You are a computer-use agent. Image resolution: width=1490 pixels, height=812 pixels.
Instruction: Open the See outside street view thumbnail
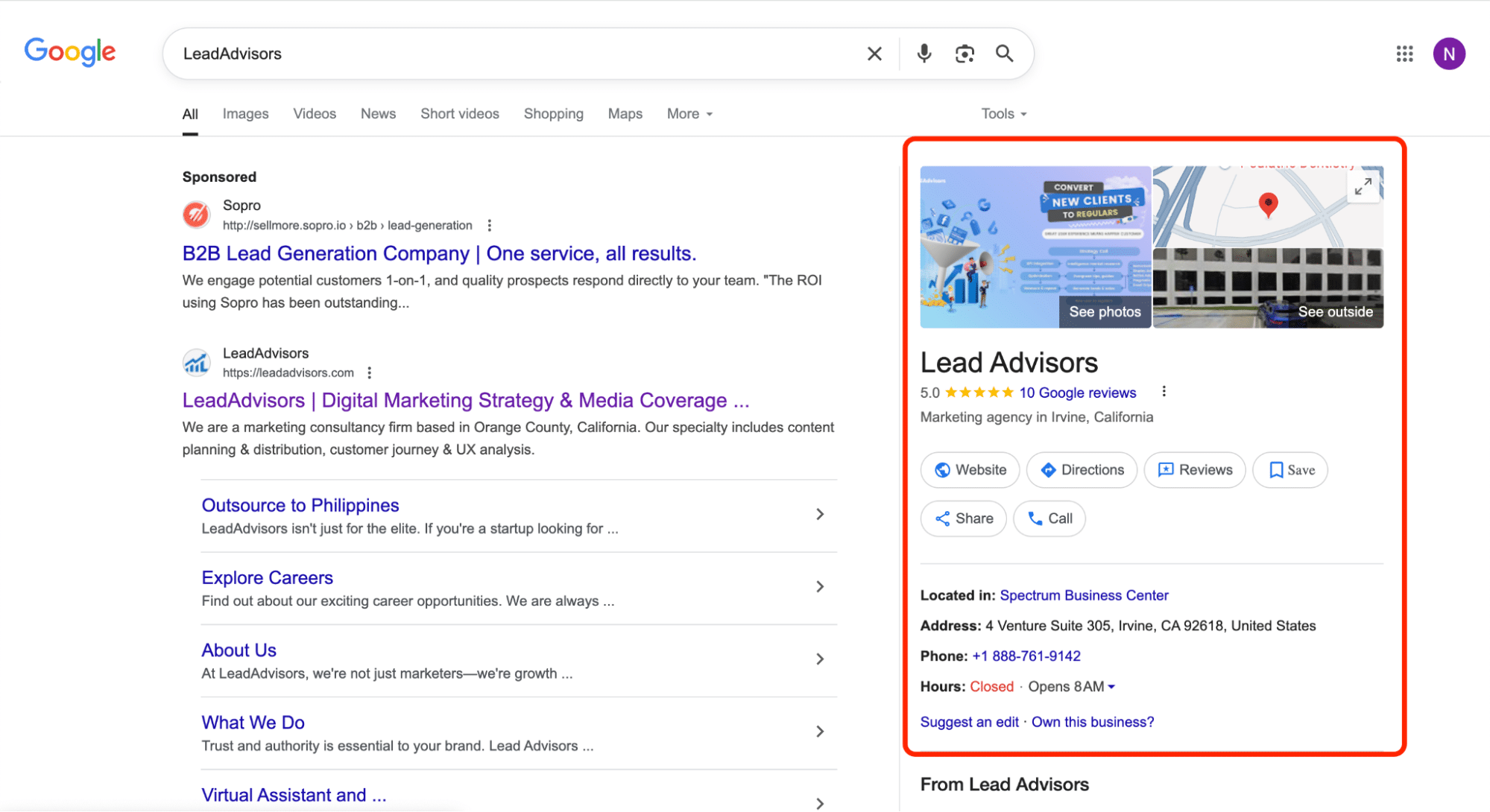point(1268,289)
